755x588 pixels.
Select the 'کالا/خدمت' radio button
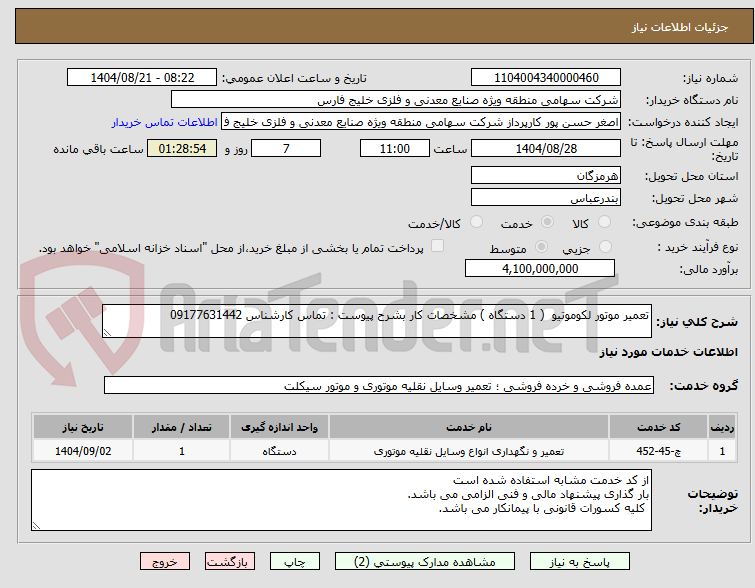[x=476, y=222]
